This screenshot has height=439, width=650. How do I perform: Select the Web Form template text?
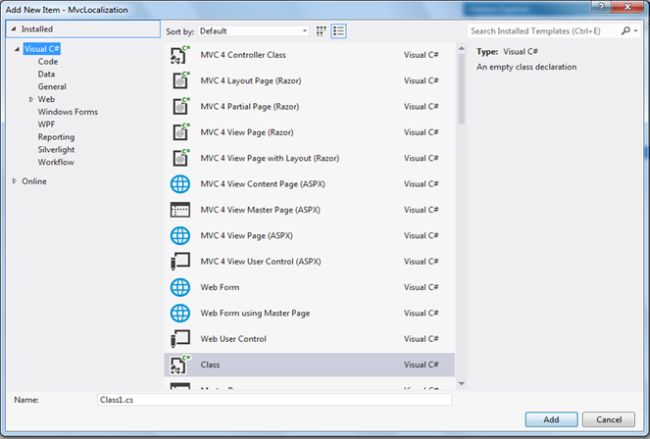click(220, 287)
